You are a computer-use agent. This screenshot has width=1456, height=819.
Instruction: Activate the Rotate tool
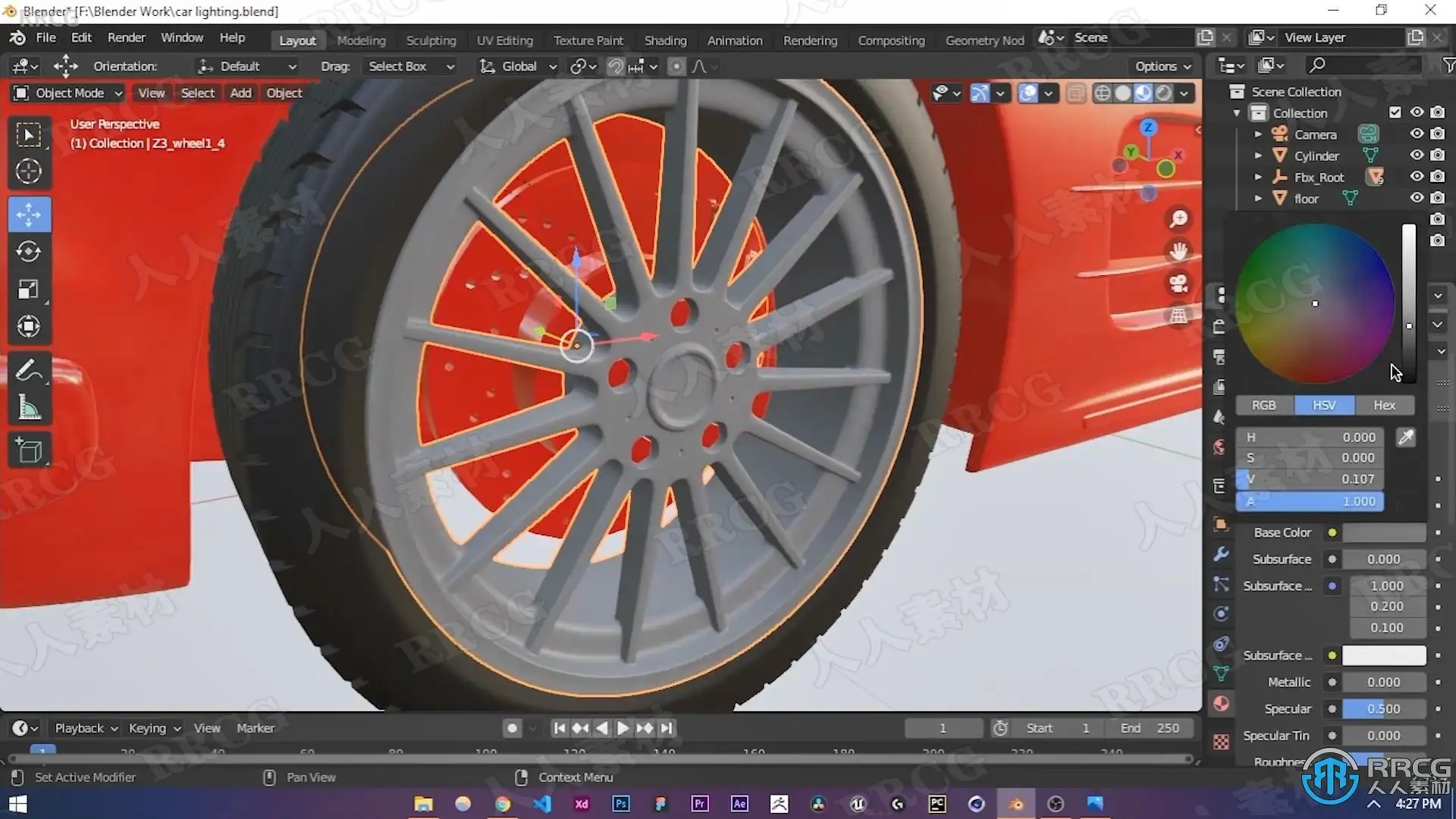(29, 252)
